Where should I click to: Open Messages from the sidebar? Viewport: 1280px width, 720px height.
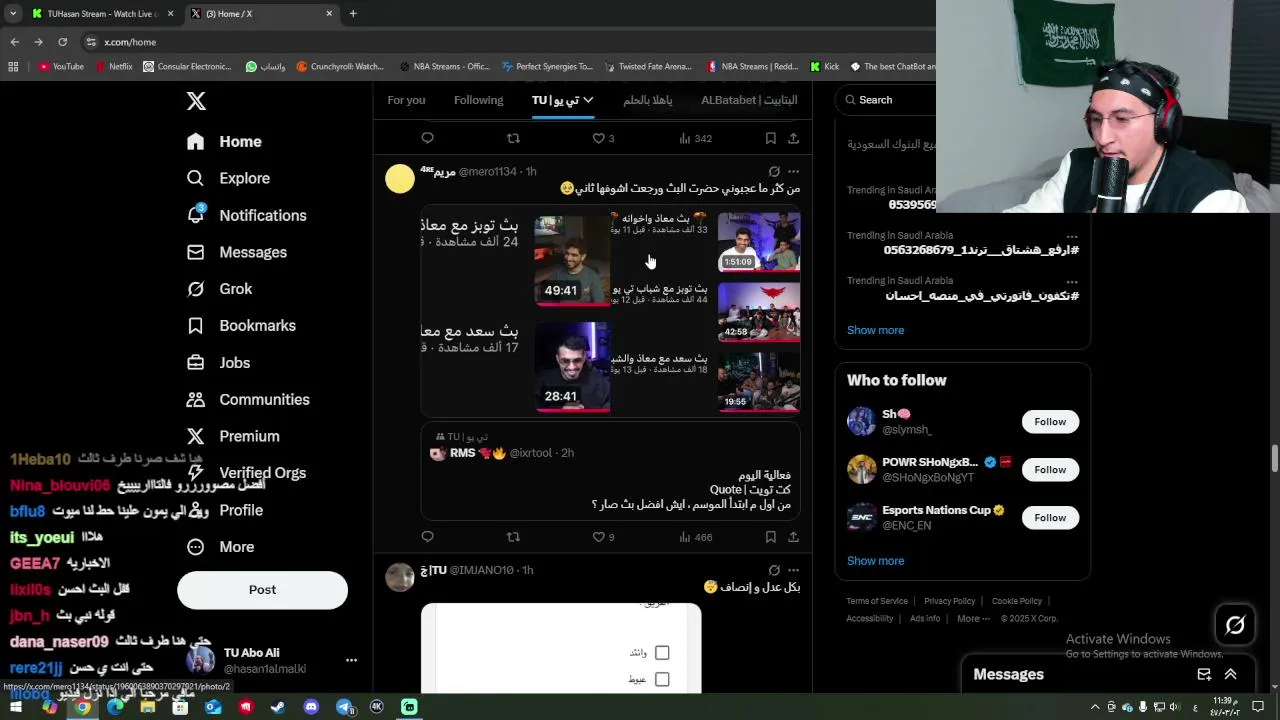pos(236,252)
